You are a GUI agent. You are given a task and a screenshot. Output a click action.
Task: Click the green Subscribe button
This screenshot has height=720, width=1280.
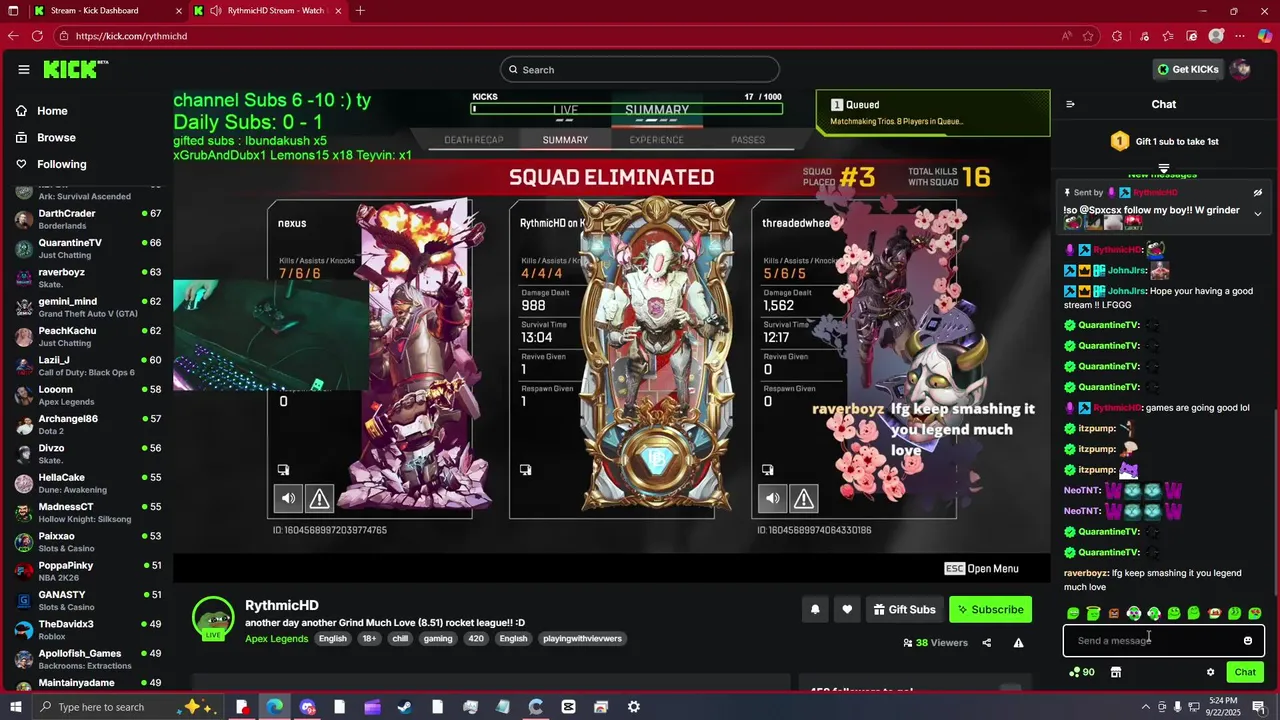990,609
